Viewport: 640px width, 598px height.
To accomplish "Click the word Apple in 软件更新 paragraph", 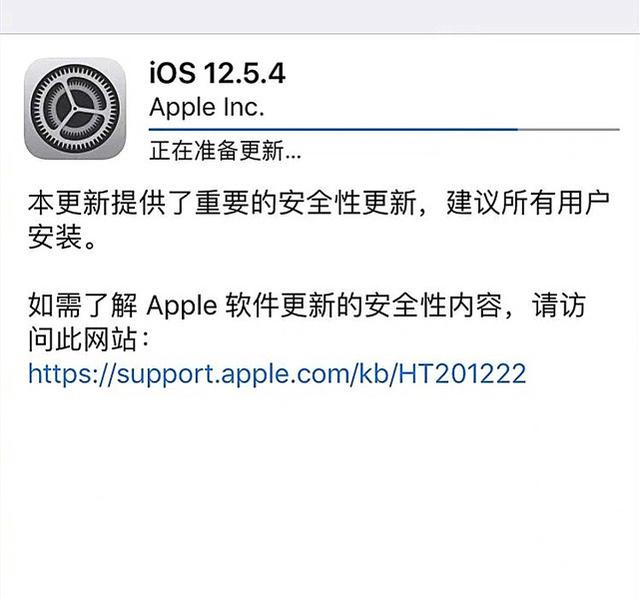I will [182, 305].
